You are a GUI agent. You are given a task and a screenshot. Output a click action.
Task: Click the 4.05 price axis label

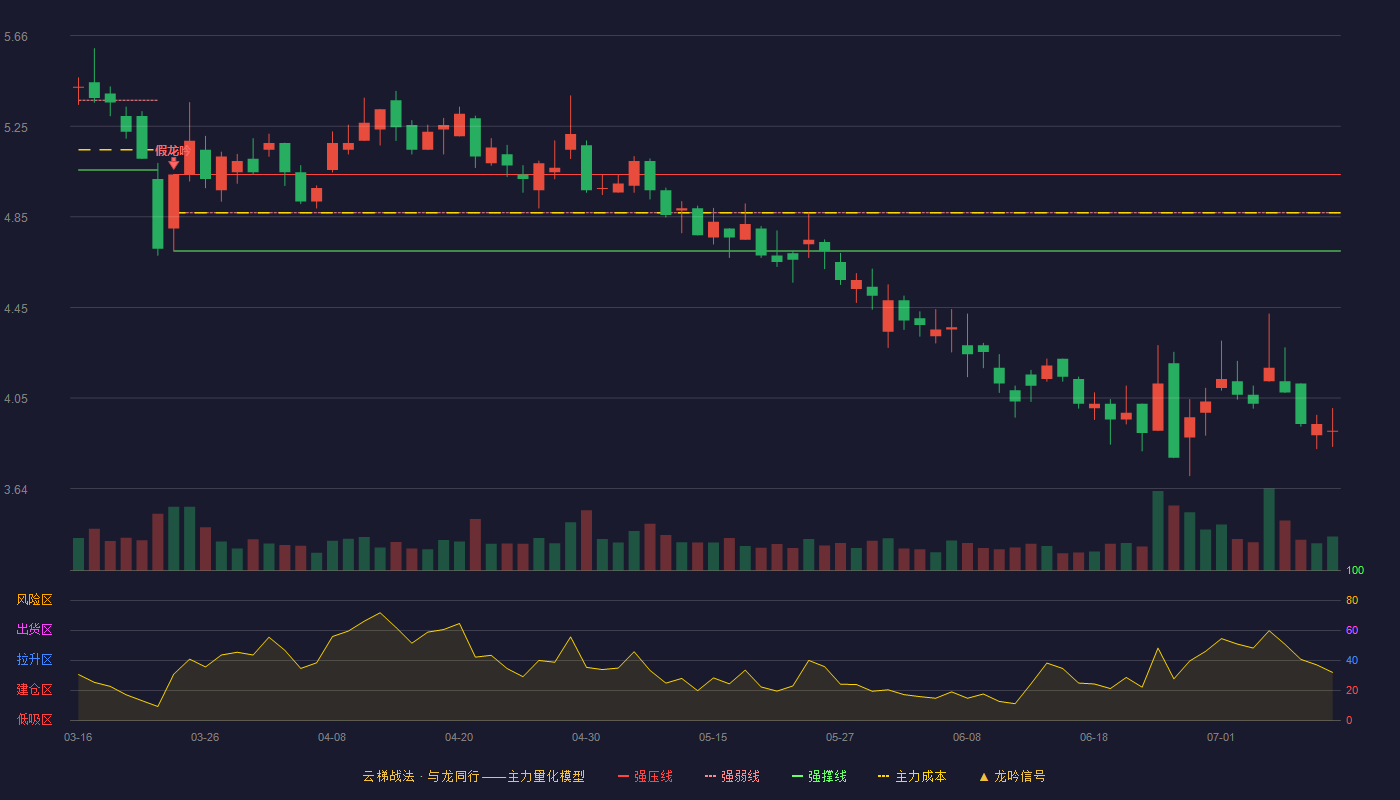pos(16,399)
